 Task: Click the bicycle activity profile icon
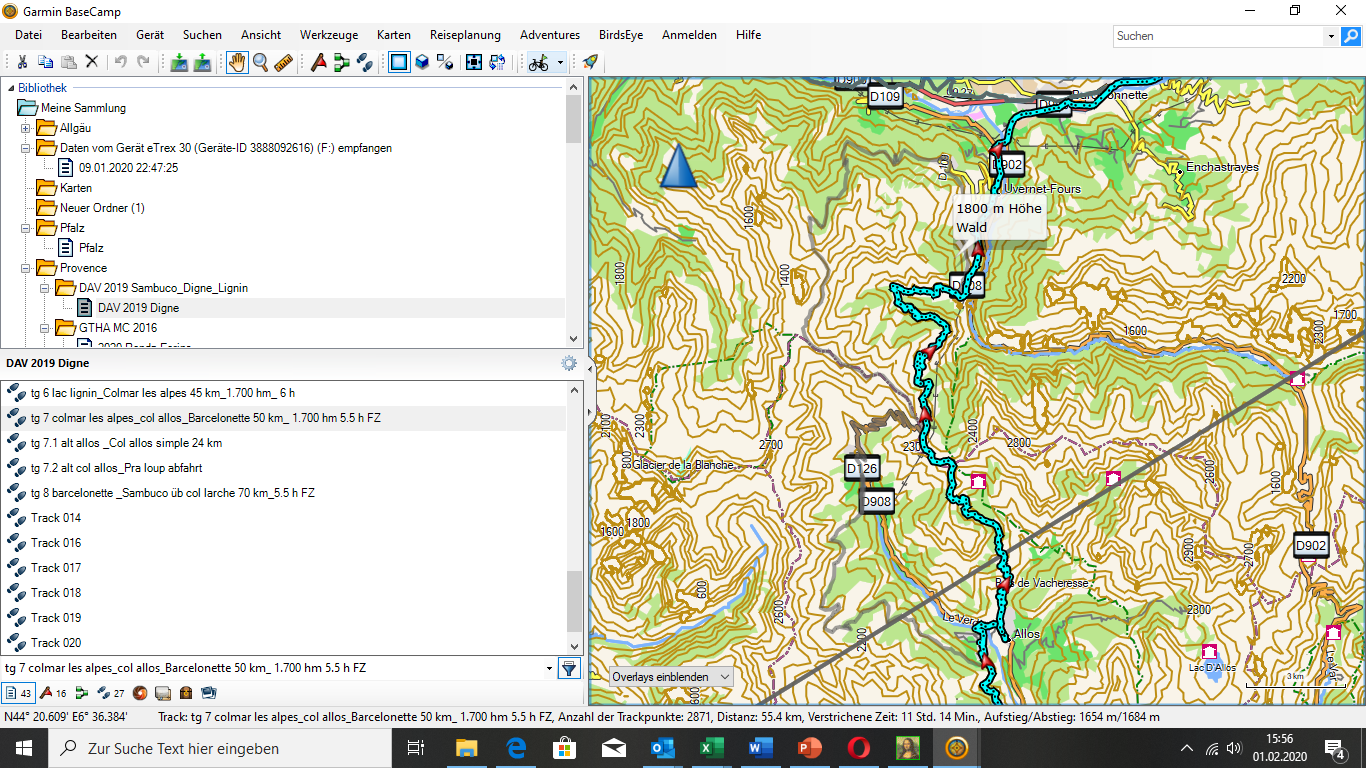539,62
